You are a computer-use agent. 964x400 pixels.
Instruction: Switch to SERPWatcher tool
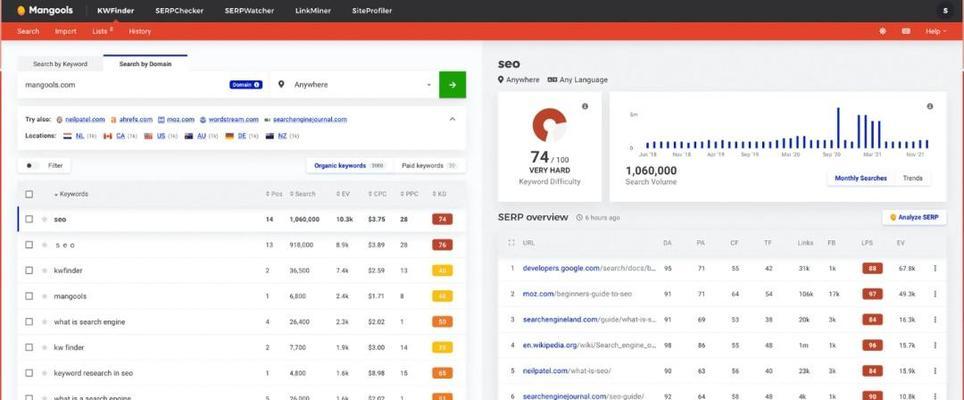pos(249,10)
